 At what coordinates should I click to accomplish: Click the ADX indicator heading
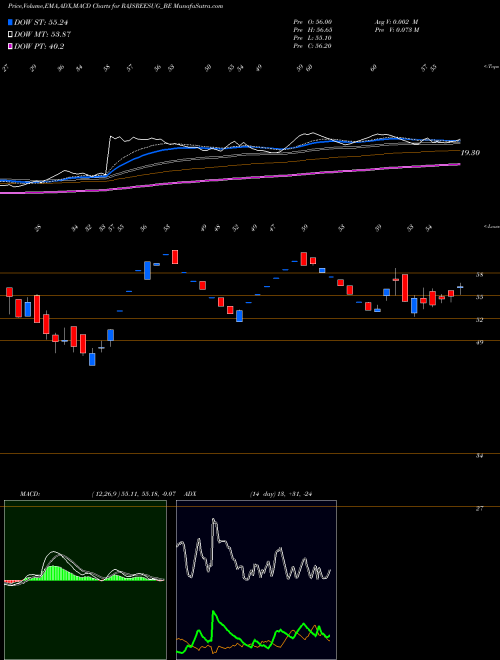tap(190, 494)
